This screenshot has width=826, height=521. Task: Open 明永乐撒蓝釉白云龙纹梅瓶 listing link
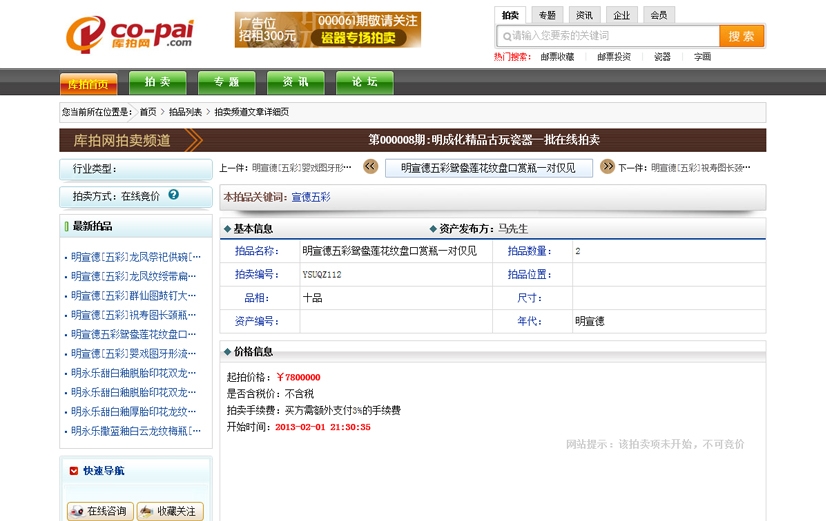136,431
